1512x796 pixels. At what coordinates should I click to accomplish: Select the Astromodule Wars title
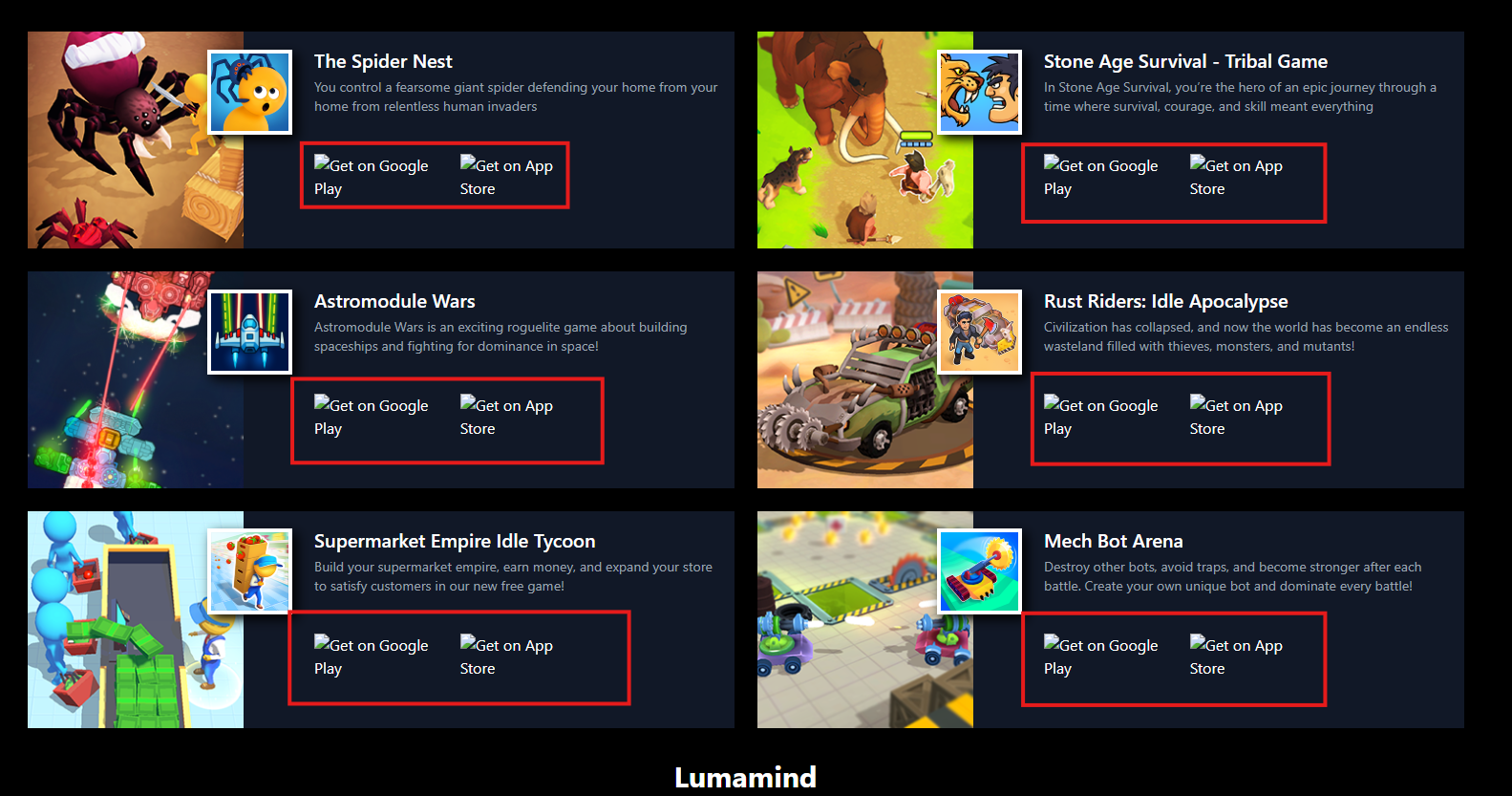click(394, 301)
